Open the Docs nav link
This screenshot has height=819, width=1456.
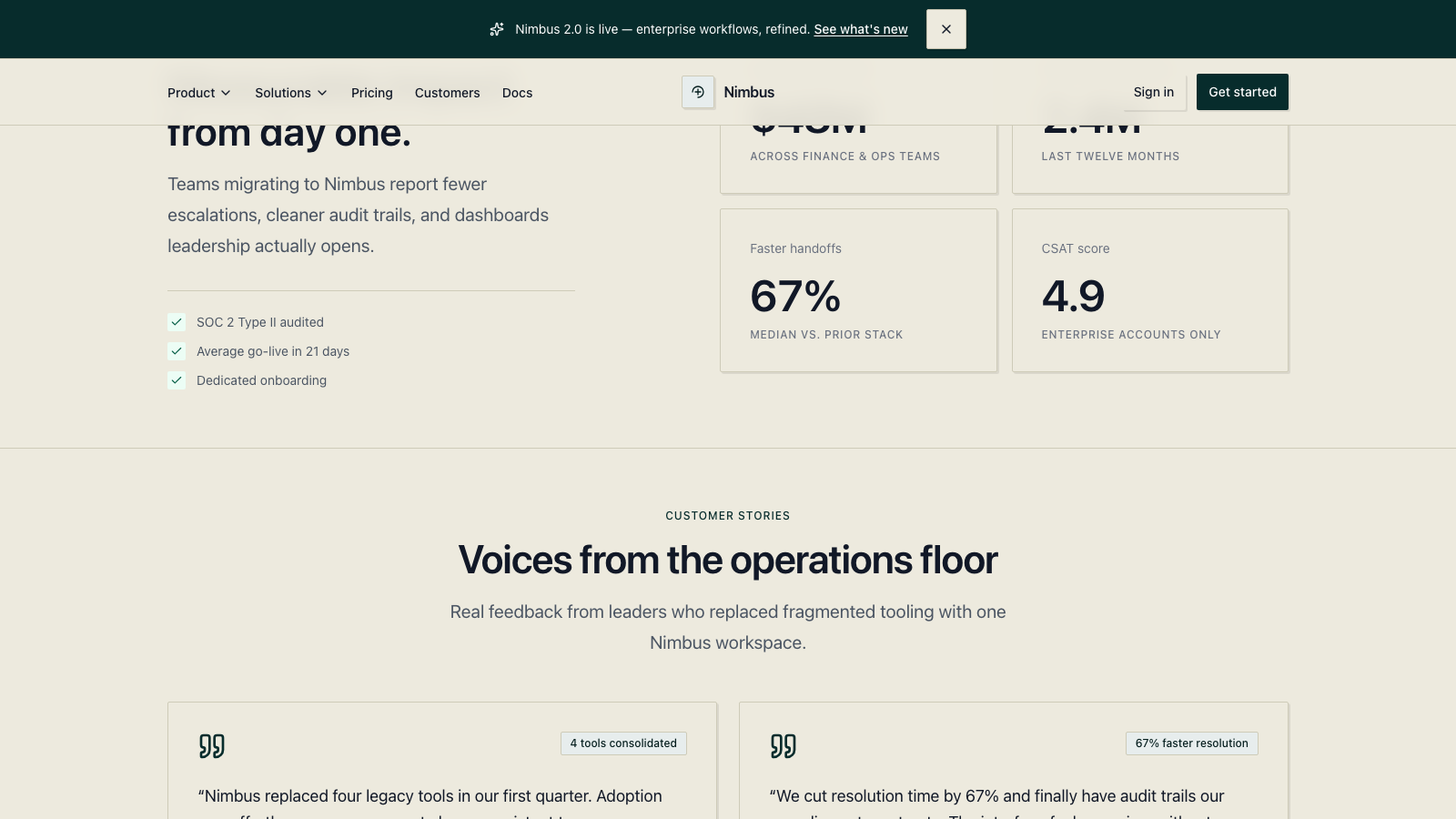[x=517, y=93]
